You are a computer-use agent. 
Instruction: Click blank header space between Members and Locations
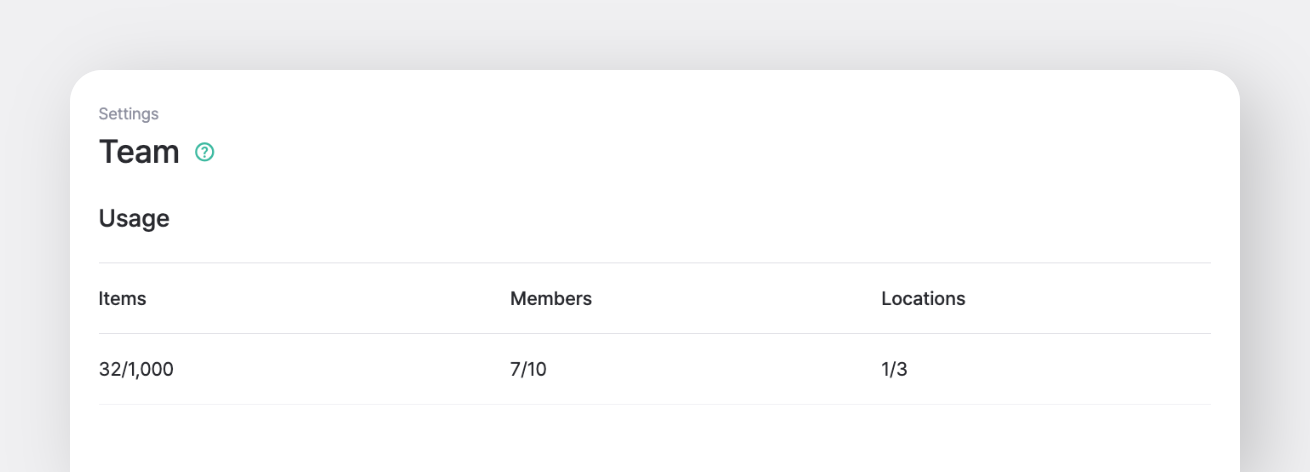[x=735, y=298]
